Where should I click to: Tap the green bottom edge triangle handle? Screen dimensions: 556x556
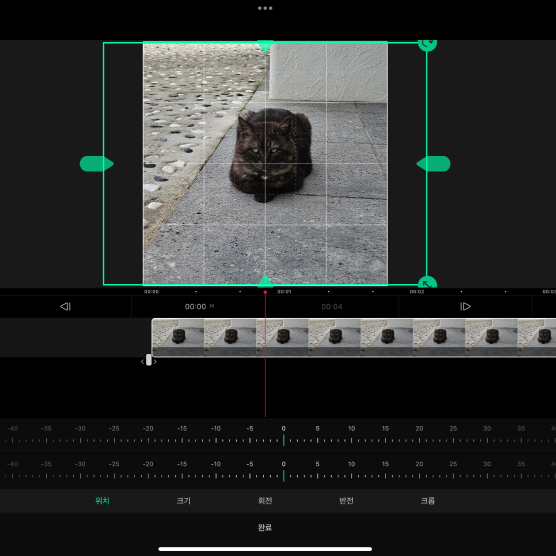[265, 280]
